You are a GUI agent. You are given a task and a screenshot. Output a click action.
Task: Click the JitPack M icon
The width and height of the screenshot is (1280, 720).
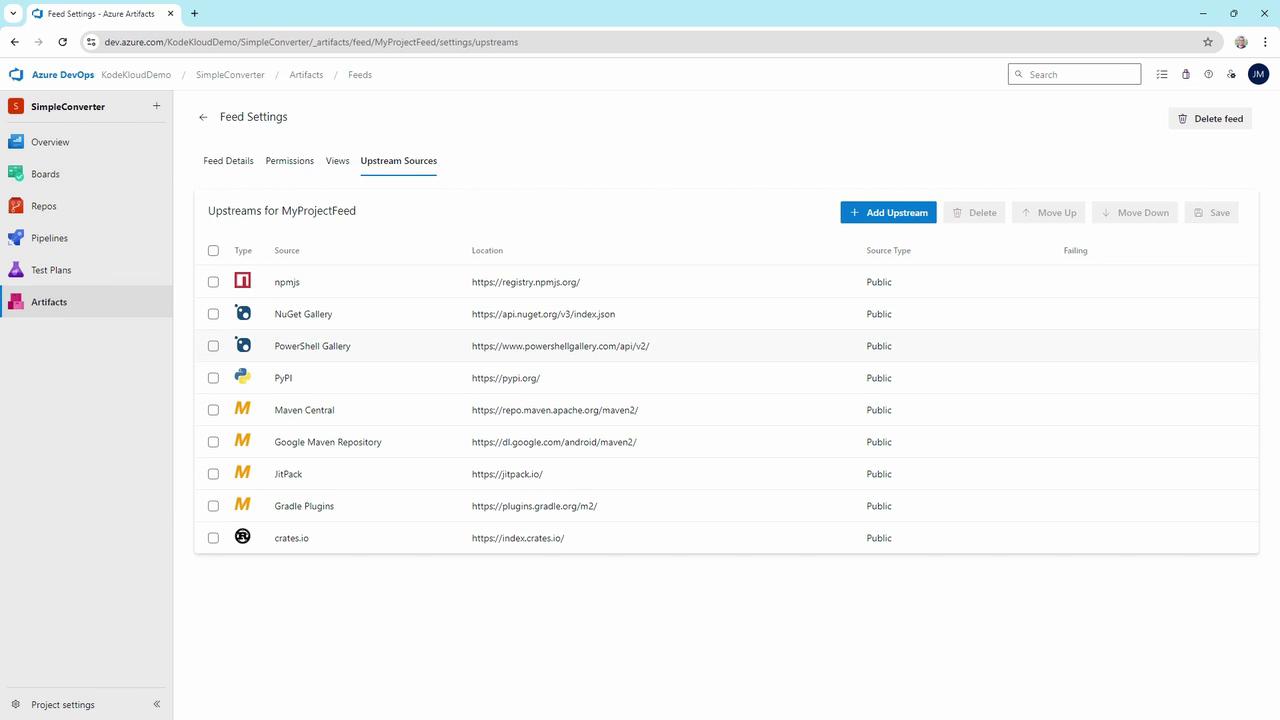pyautogui.click(x=242, y=473)
